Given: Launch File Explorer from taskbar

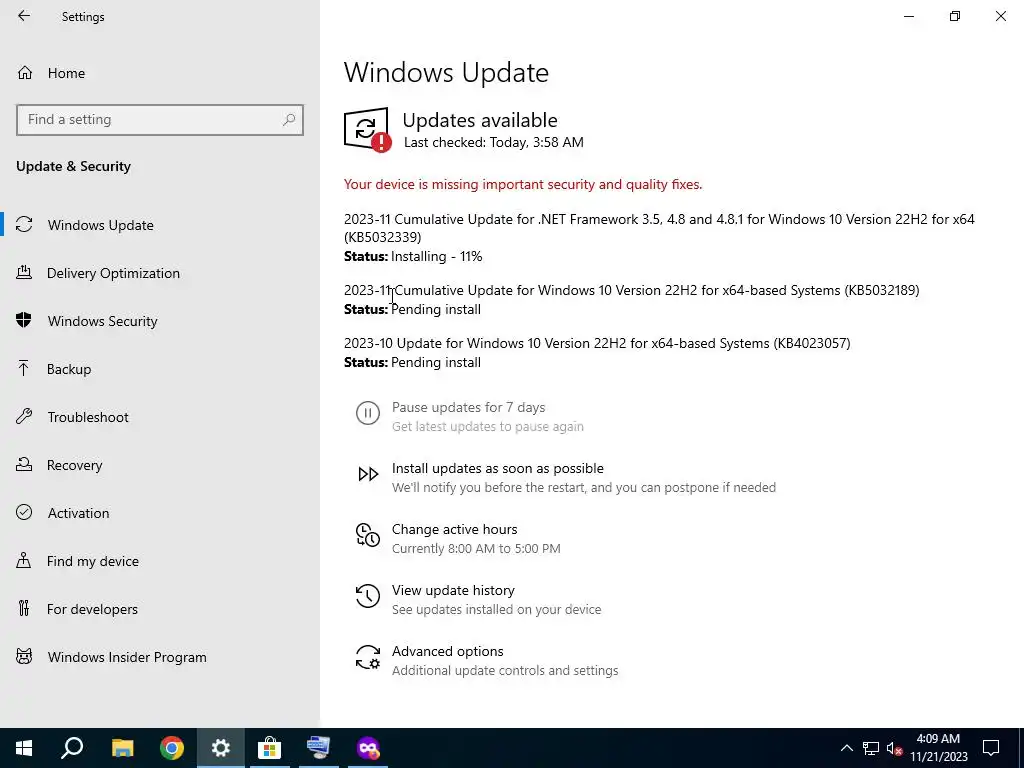Looking at the screenshot, I should pos(122,748).
